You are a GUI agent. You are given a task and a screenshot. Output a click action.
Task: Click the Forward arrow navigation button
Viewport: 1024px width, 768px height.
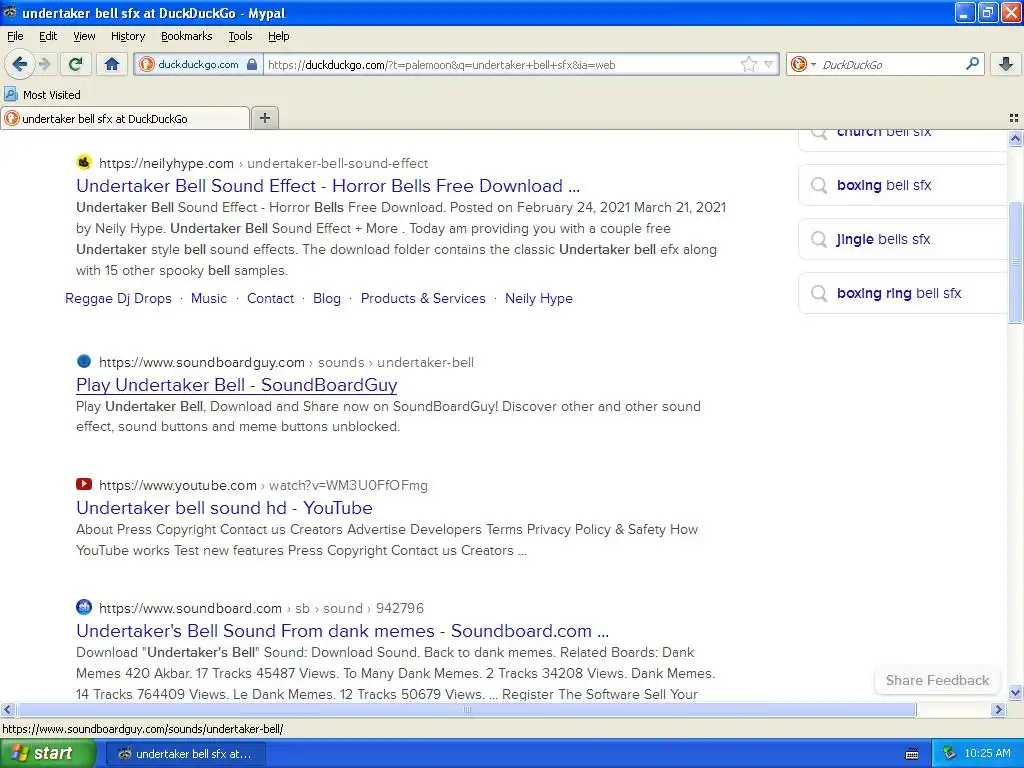[x=44, y=64]
